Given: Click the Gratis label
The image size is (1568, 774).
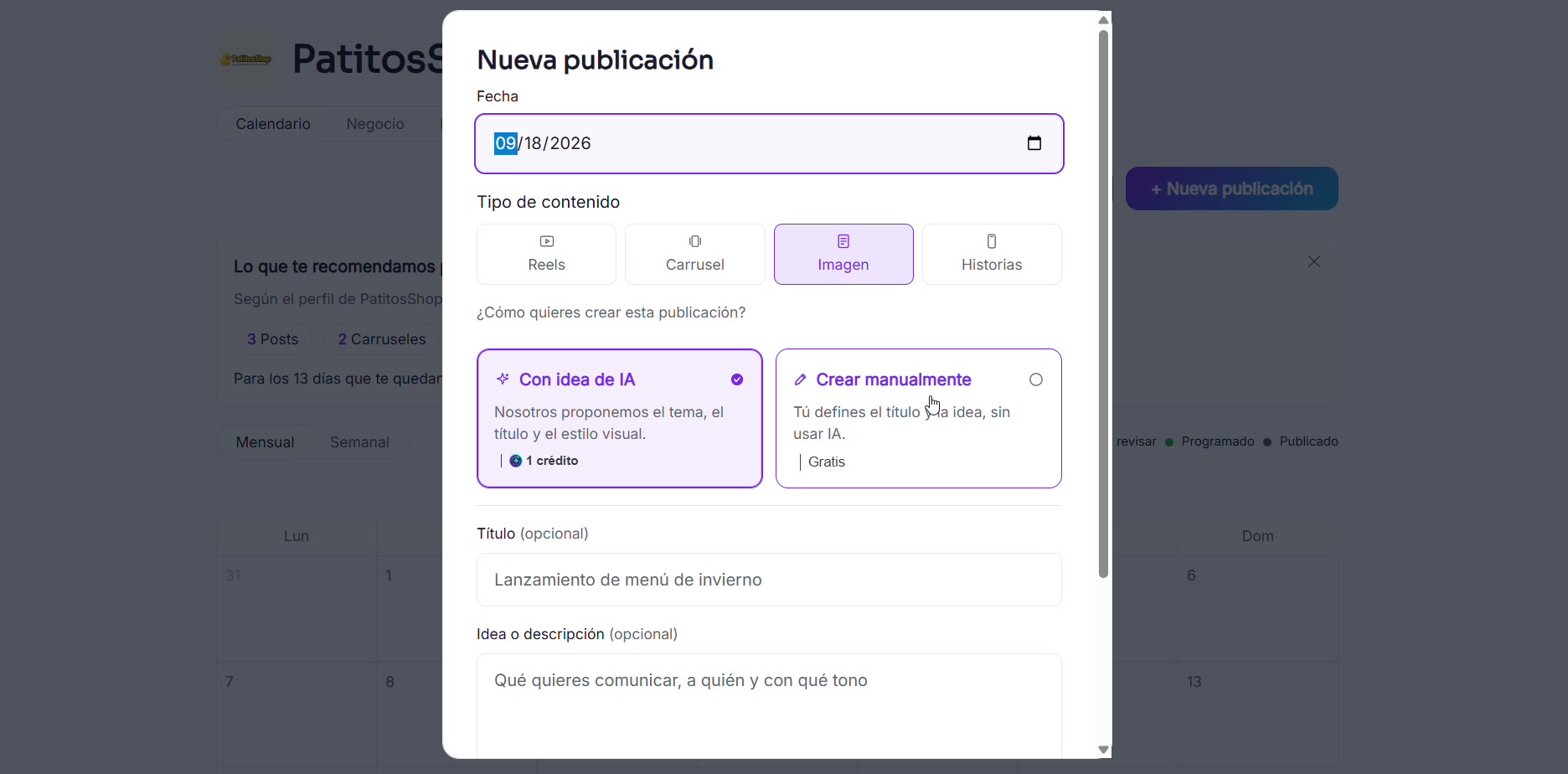Looking at the screenshot, I should pyautogui.click(x=827, y=462).
